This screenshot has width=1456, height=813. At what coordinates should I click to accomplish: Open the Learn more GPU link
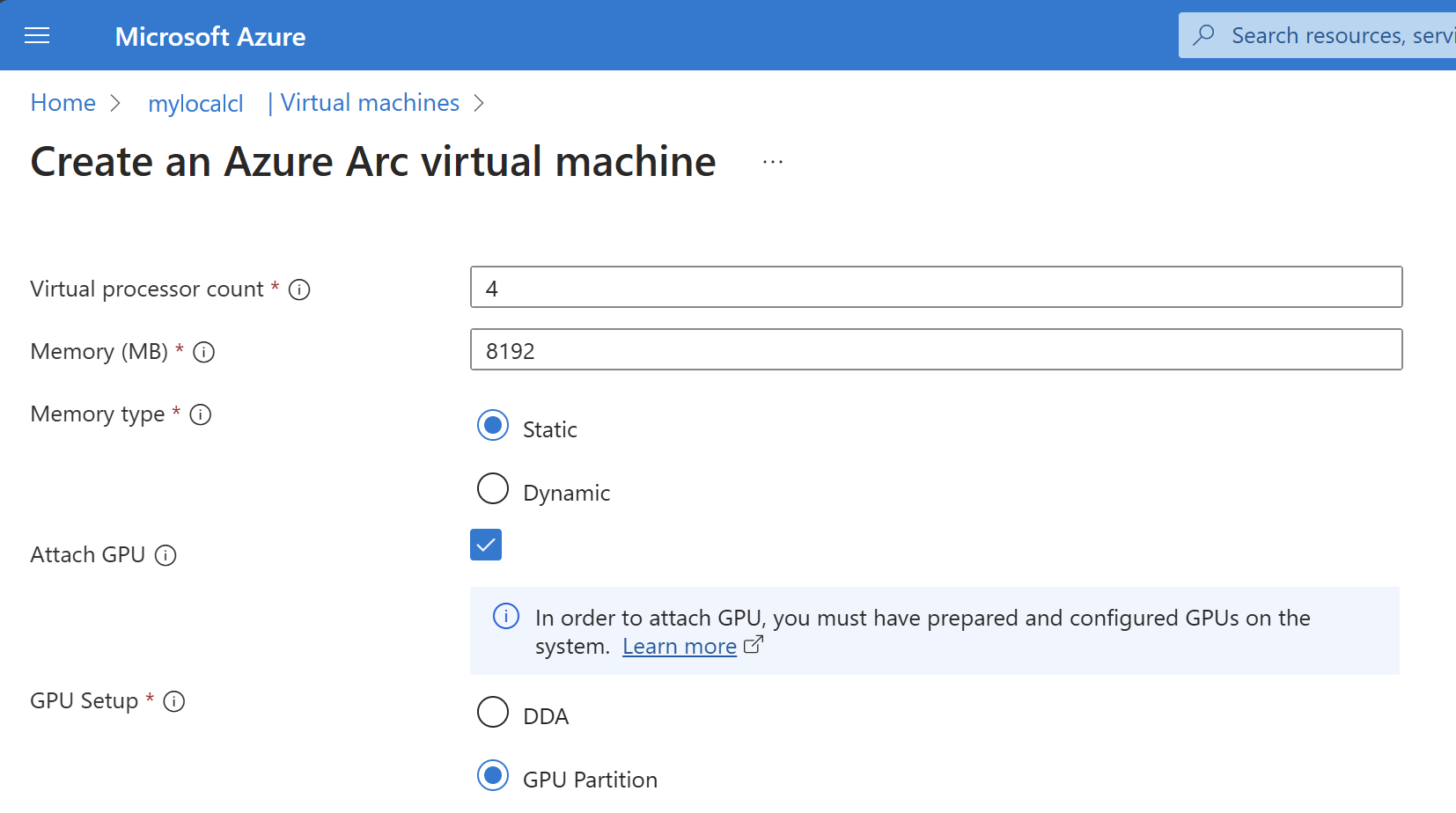click(x=680, y=647)
